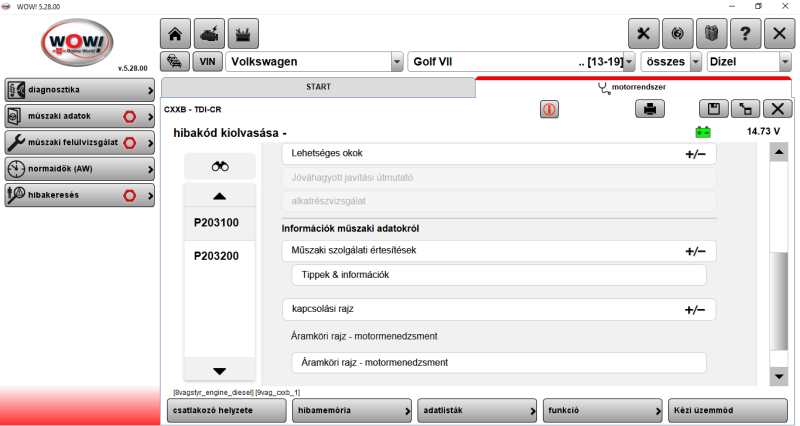Click the expand window icon
Viewport: 800px width, 426px height.
pyautogui.click(x=745, y=109)
